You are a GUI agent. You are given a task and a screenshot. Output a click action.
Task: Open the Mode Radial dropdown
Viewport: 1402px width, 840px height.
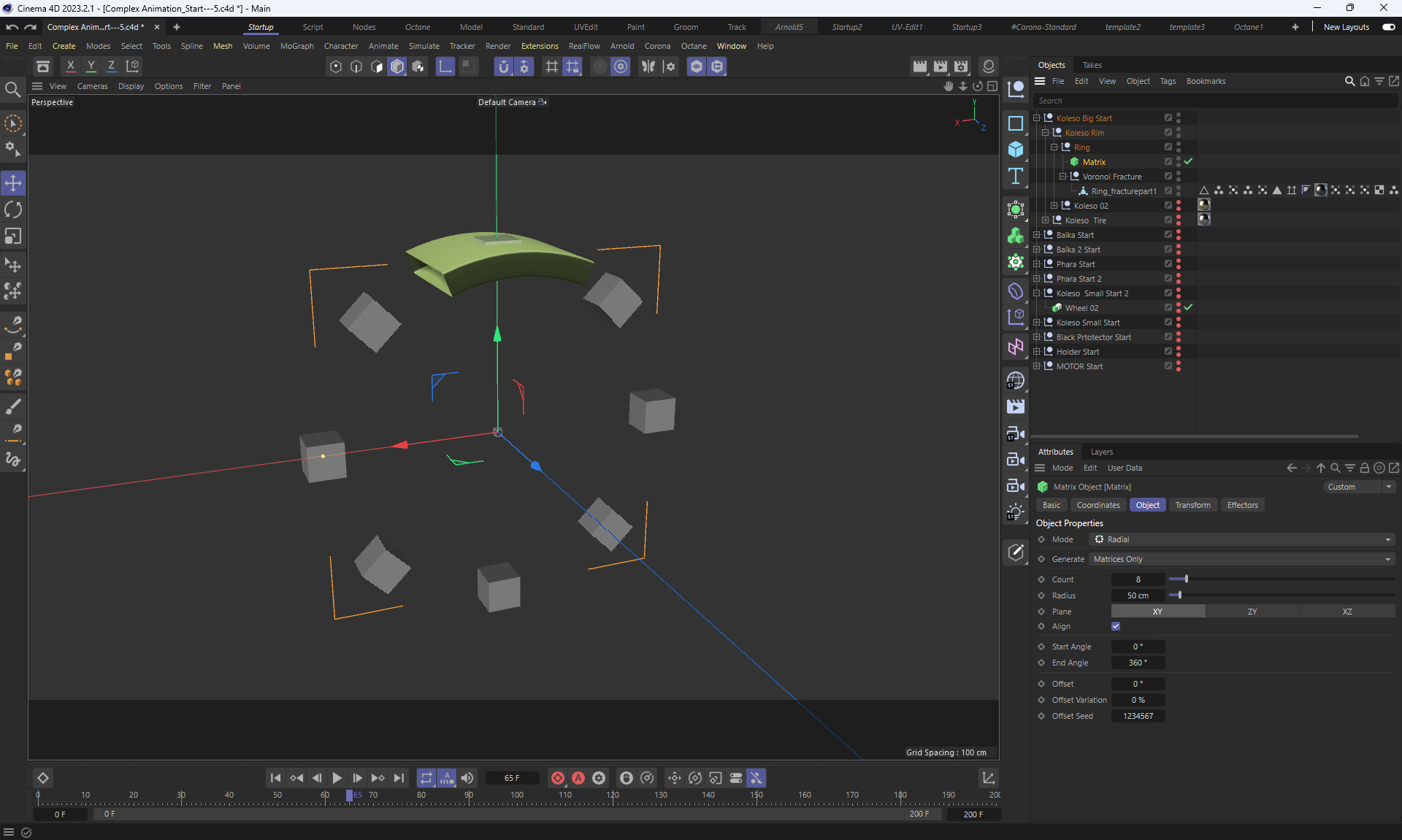[1241, 539]
